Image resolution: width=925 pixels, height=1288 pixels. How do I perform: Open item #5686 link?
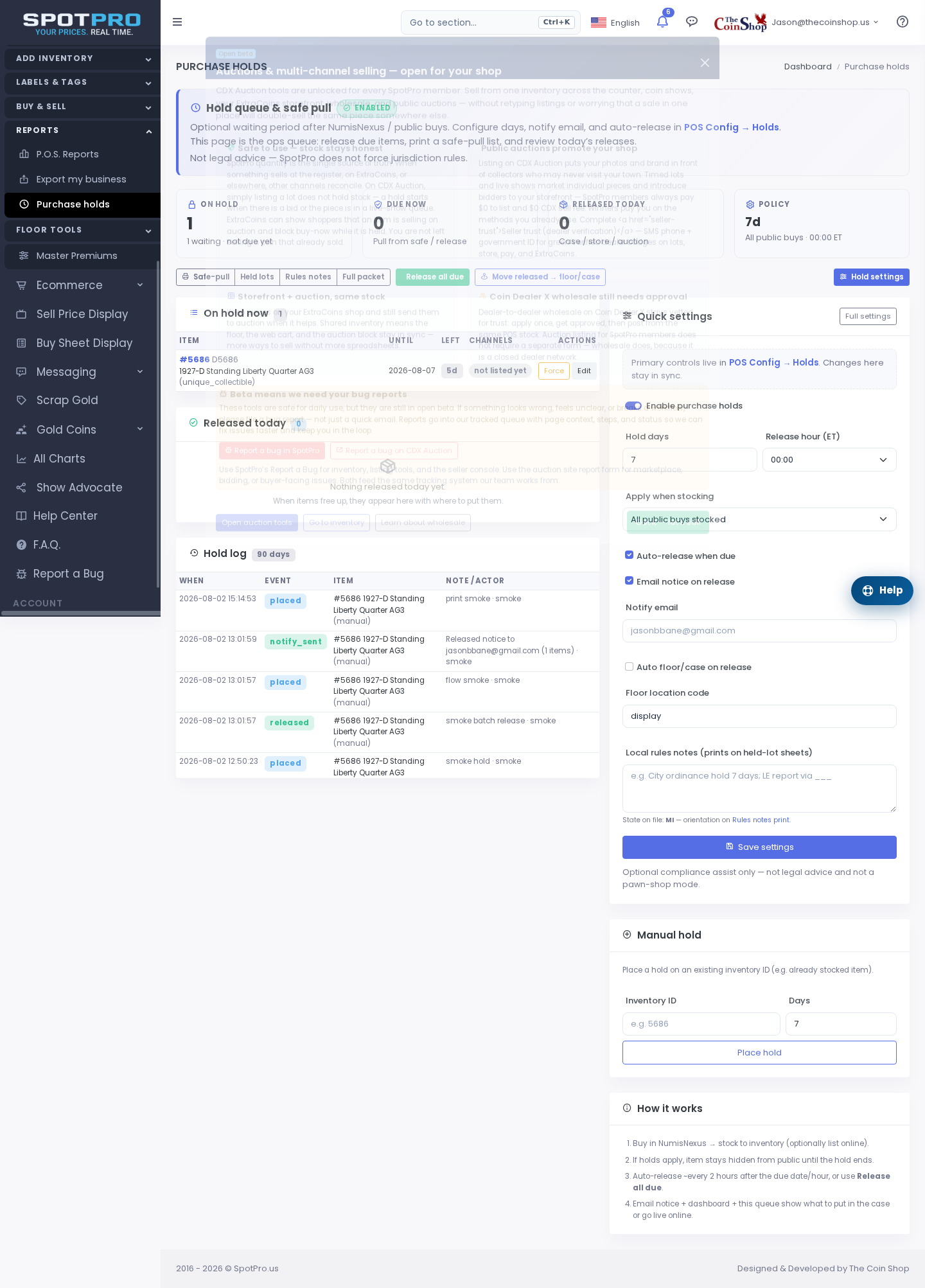click(195, 360)
